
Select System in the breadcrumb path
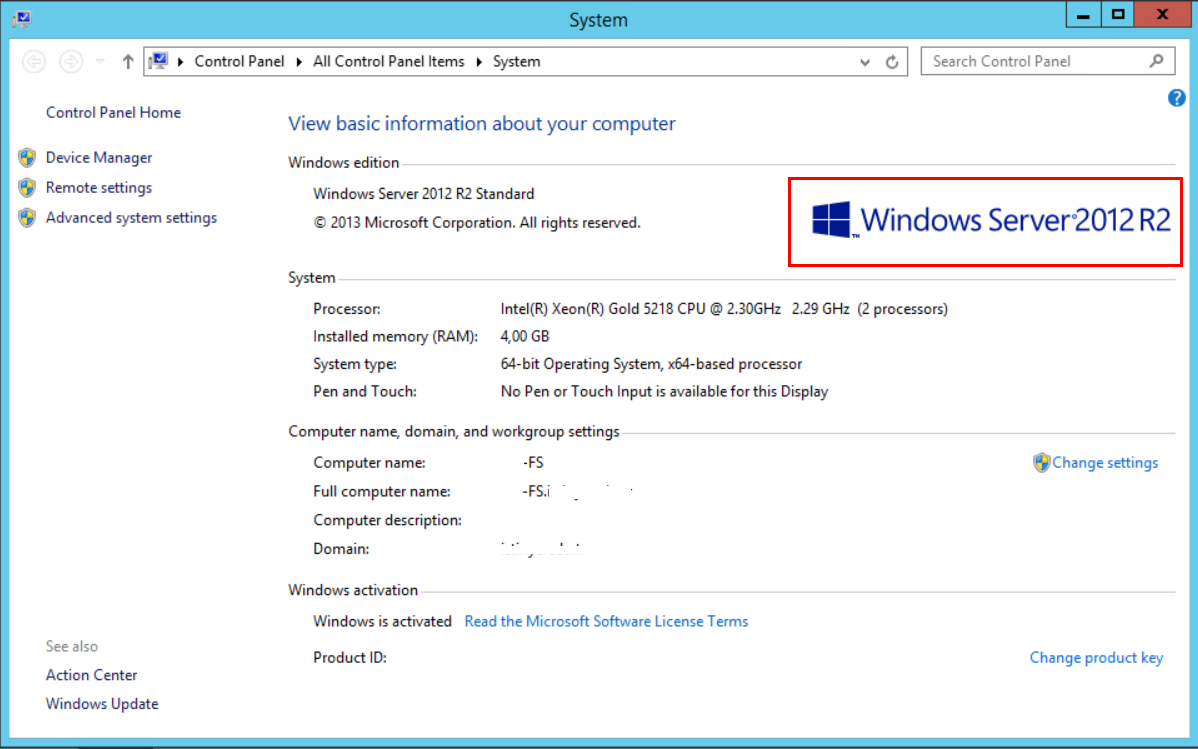click(516, 61)
